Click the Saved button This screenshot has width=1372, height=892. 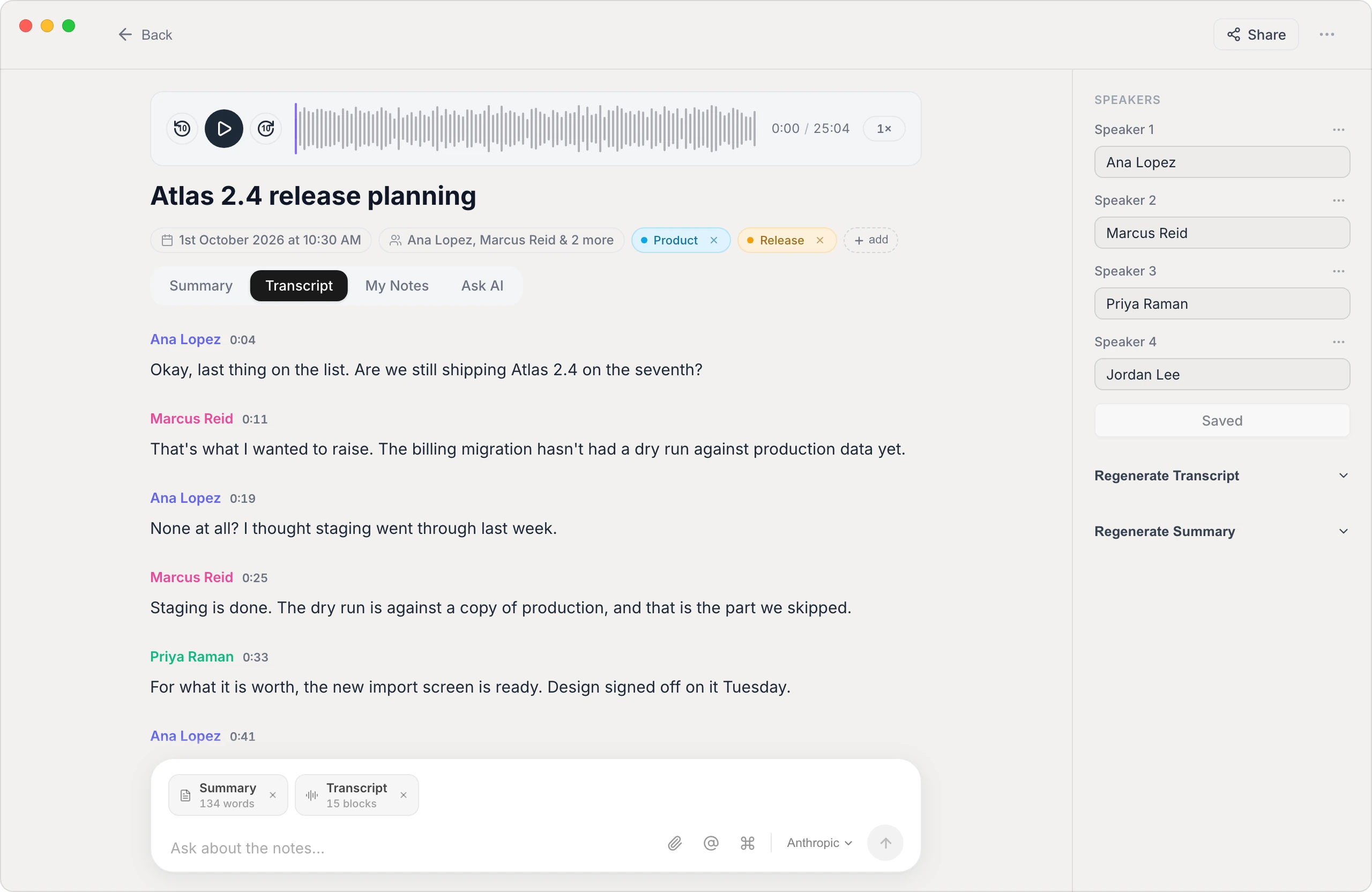(1221, 420)
